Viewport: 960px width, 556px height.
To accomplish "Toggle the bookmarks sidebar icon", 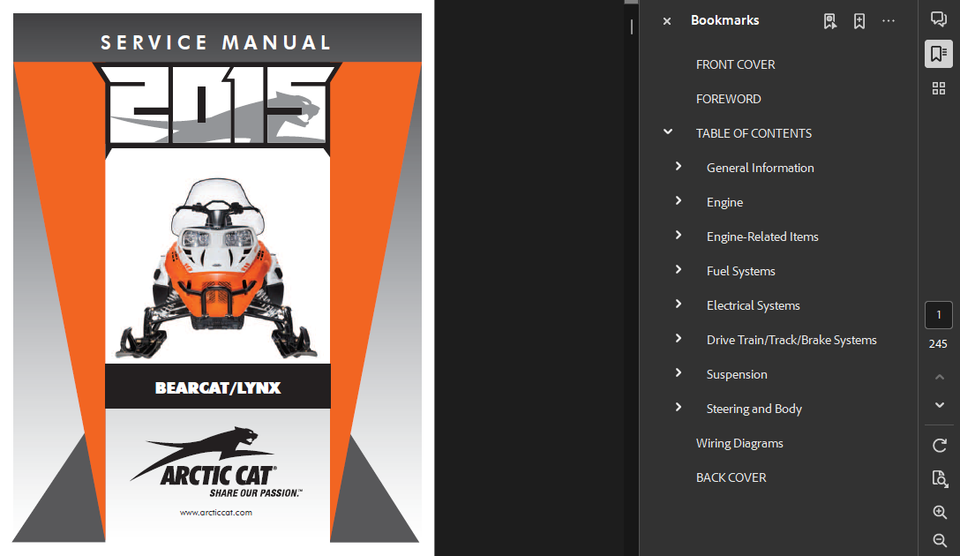I will pos(939,54).
